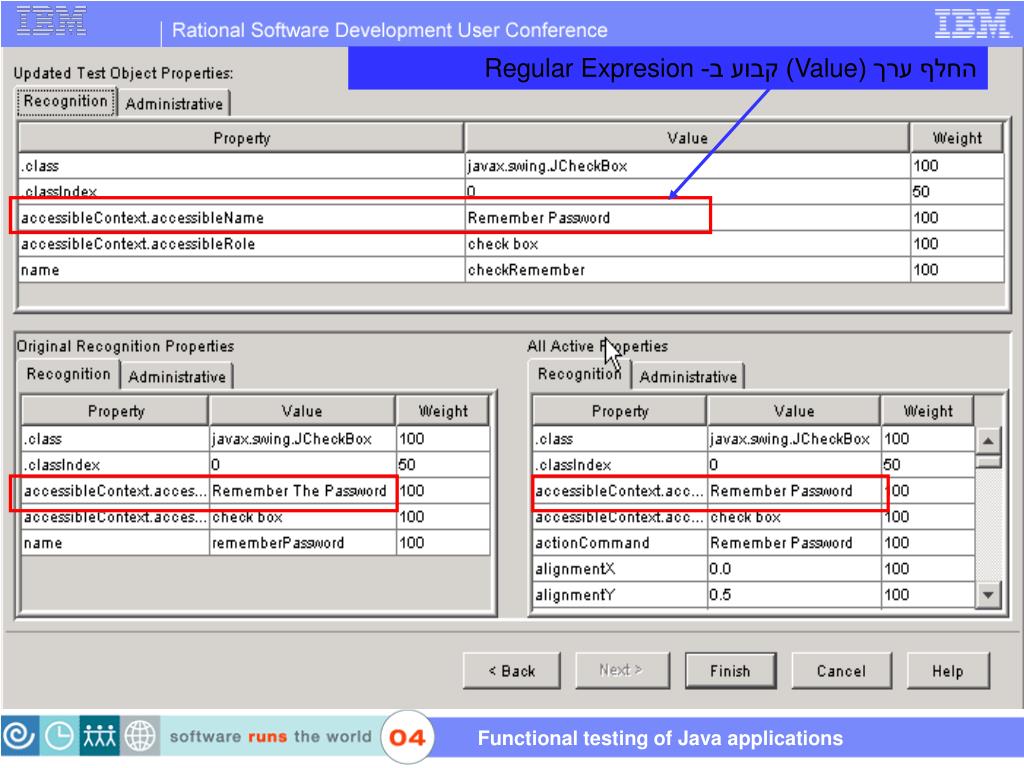This screenshot has height=768, width=1024.
Task: Click javax.swing.JCheckBox value in the Original table
Action: coord(302,439)
